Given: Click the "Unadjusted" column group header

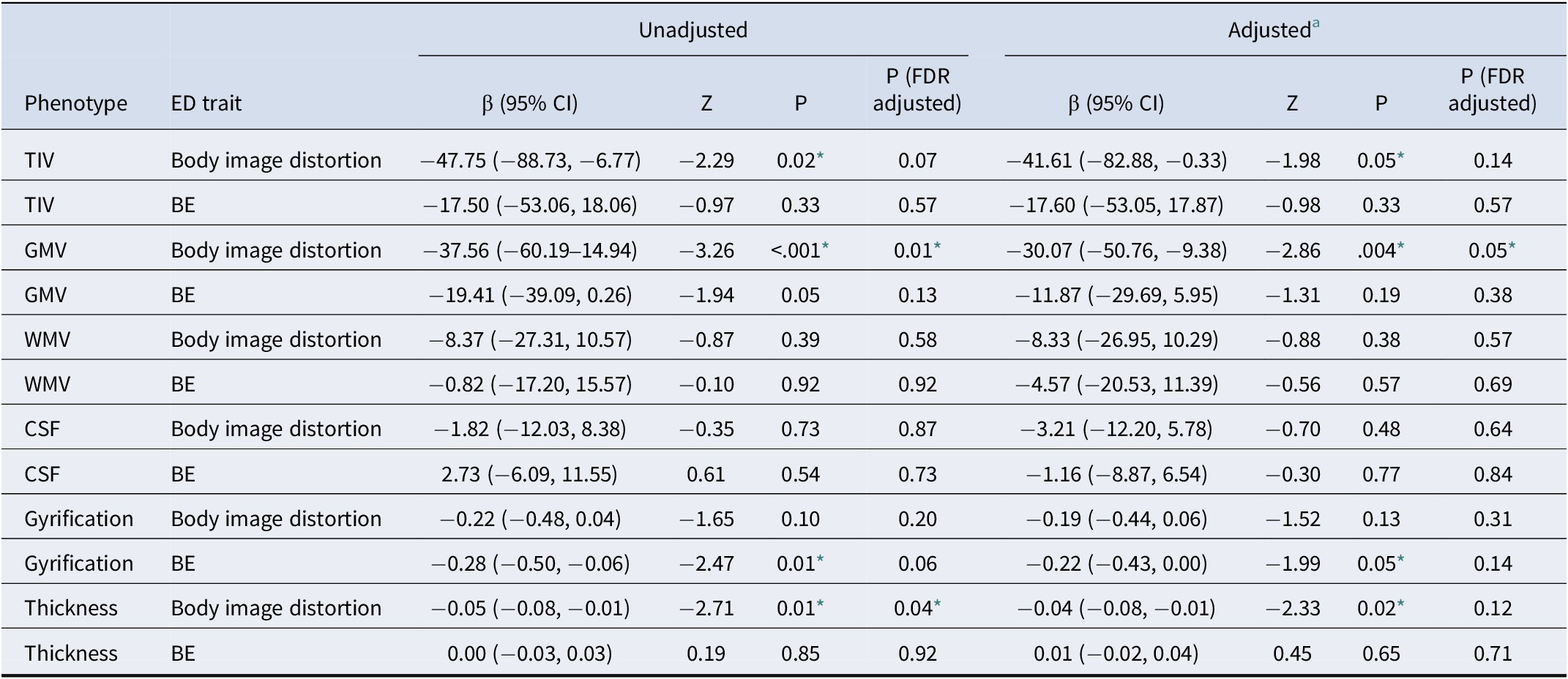Looking at the screenshot, I should [x=692, y=30].
